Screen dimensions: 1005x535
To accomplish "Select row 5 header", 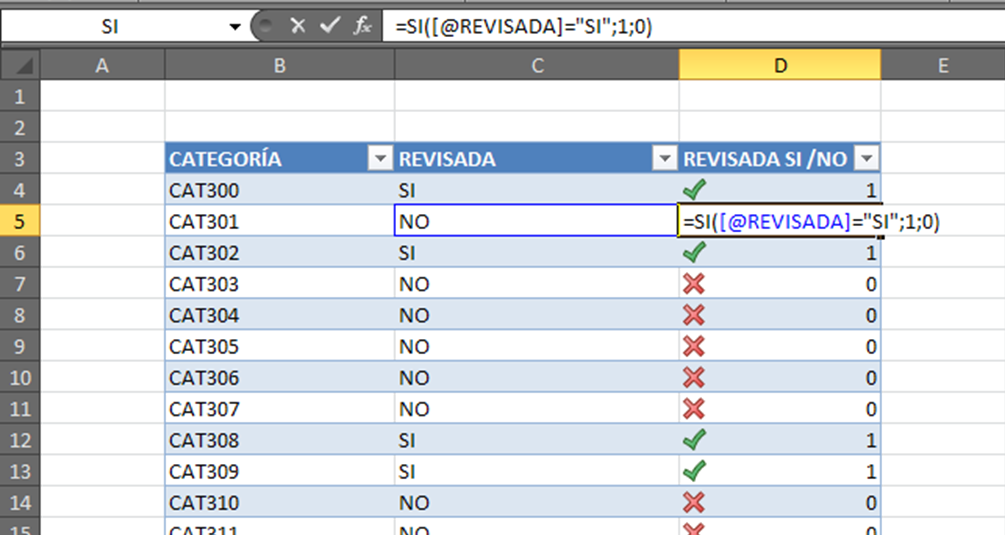I will pyautogui.click(x=20, y=221).
